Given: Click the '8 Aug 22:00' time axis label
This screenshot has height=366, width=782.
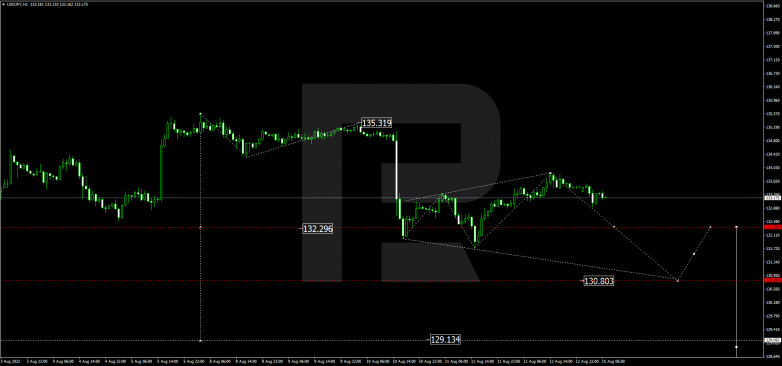Looking at the screenshot, I should click(x=273, y=361).
